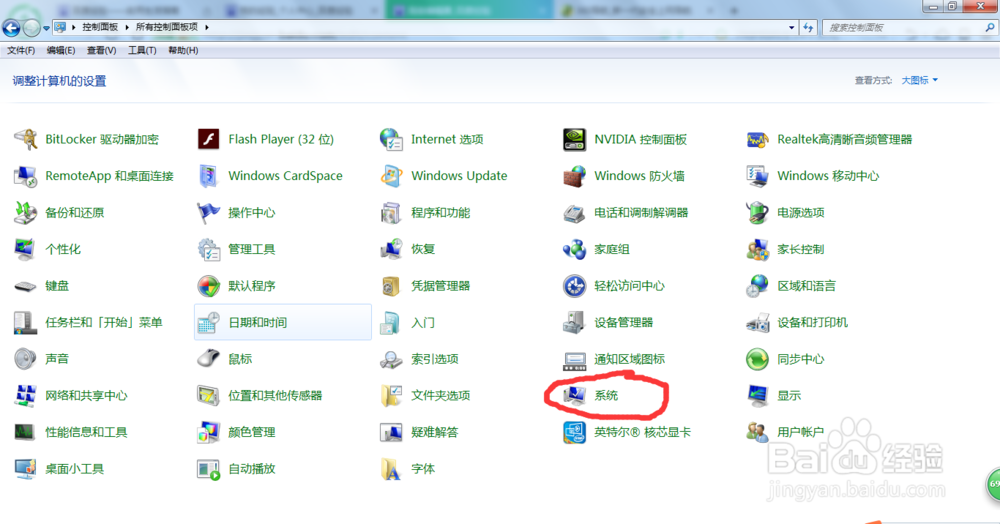Open 用户帐户 icon

[757, 432]
